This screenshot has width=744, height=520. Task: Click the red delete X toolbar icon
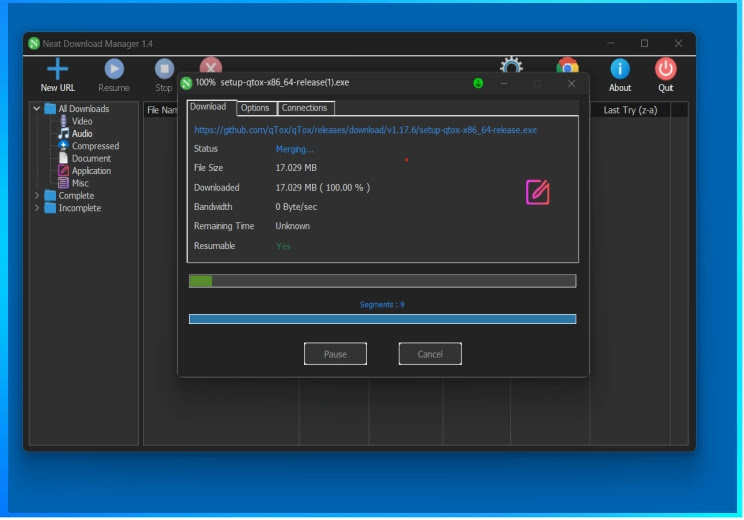[x=211, y=66]
